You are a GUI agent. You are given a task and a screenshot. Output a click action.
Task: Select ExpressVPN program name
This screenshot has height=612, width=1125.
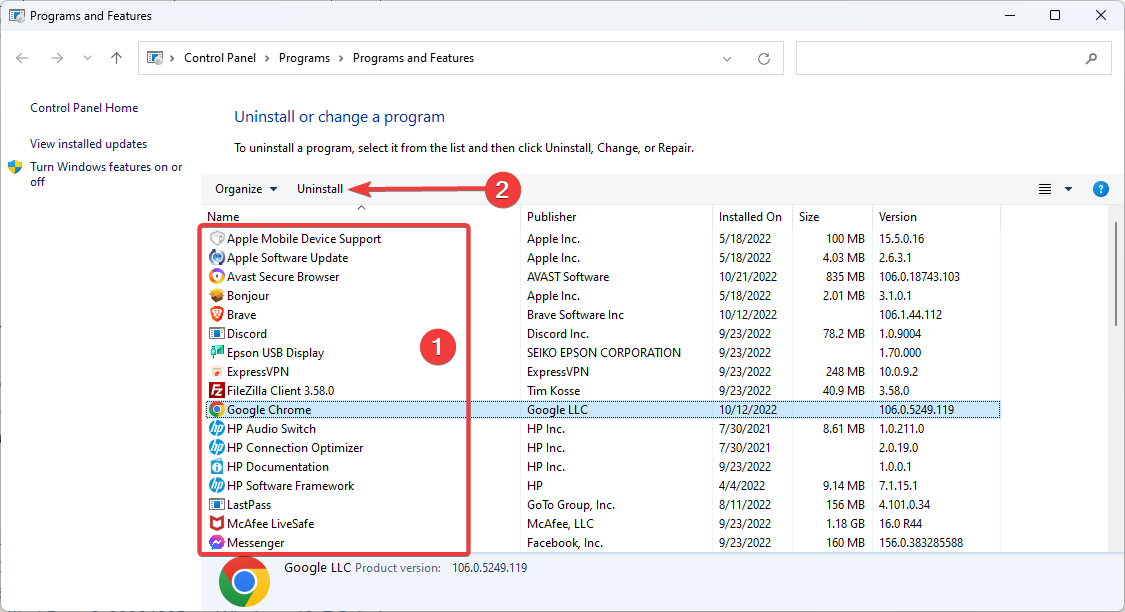tap(258, 372)
